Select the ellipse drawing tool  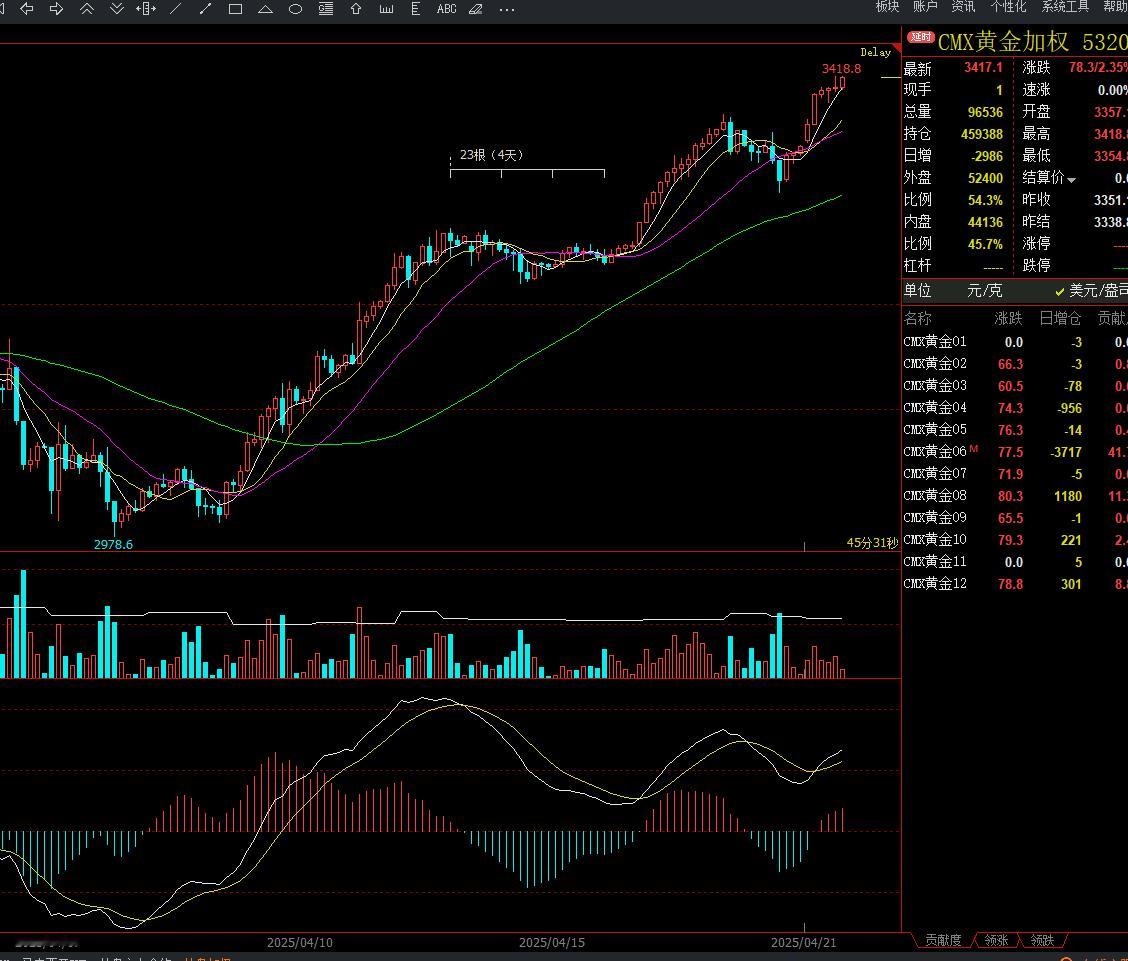tap(295, 9)
